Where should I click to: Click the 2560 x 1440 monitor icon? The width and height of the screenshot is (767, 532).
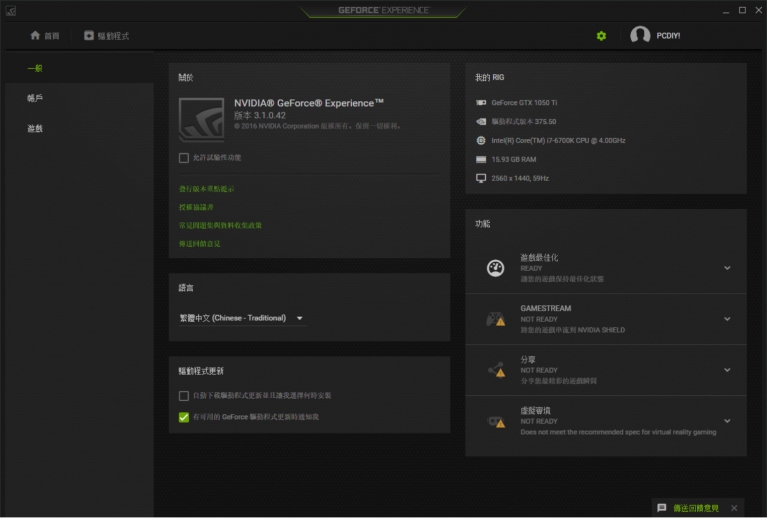point(481,178)
